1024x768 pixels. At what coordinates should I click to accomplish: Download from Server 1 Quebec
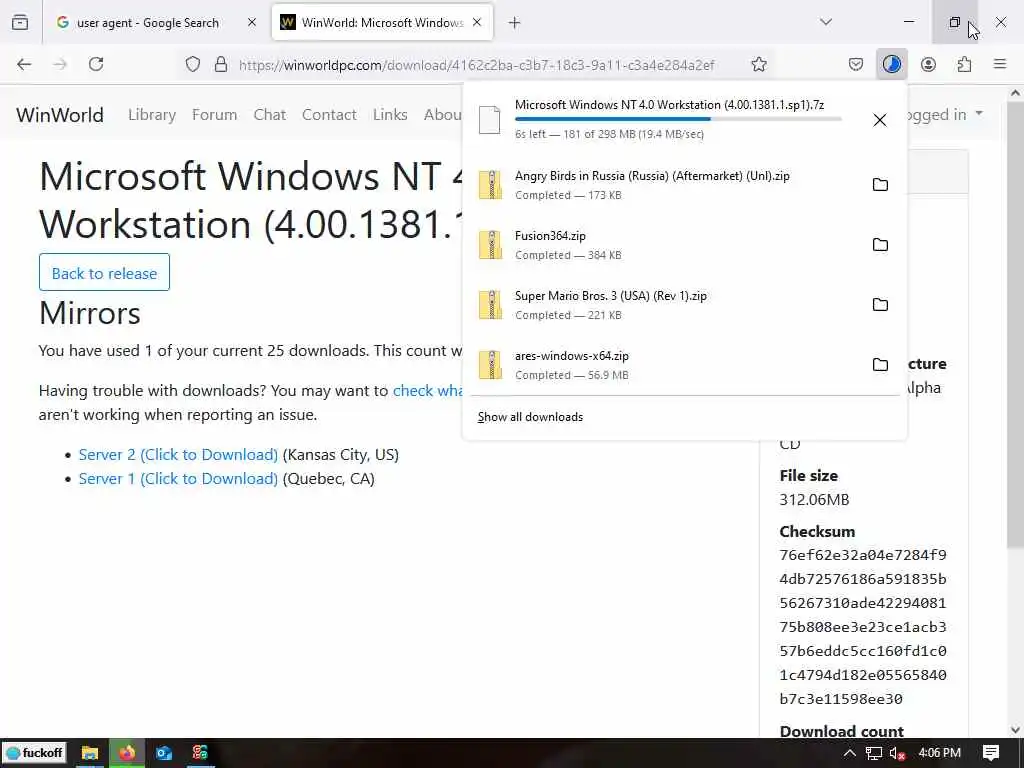click(178, 479)
